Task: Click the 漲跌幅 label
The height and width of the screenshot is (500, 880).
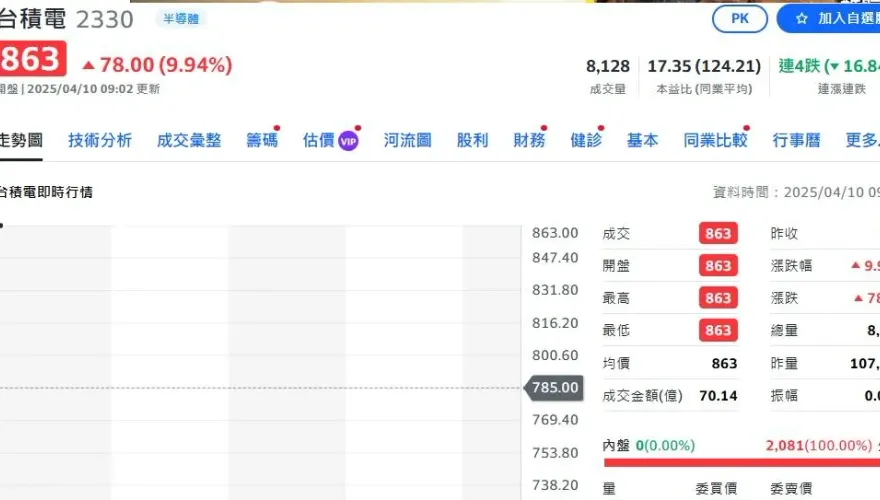Action: 791,265
